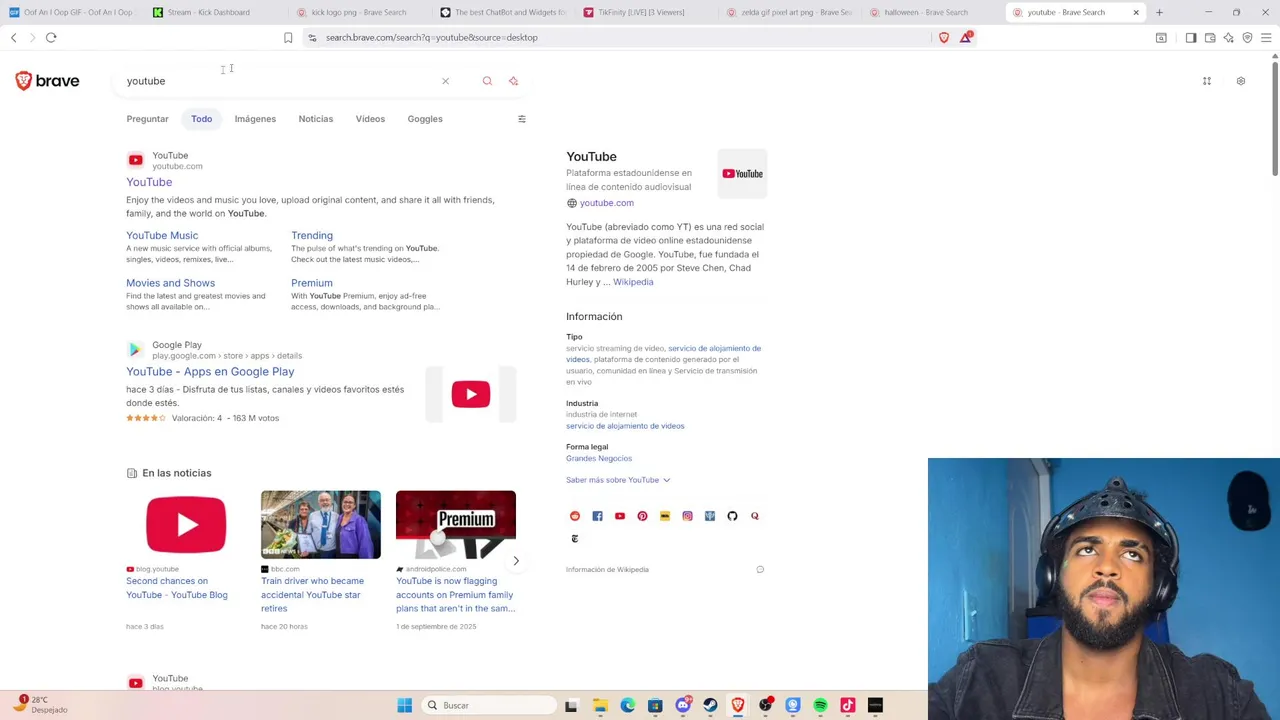Click the Brave logo on the search page
1280x720 pixels.
47,81
